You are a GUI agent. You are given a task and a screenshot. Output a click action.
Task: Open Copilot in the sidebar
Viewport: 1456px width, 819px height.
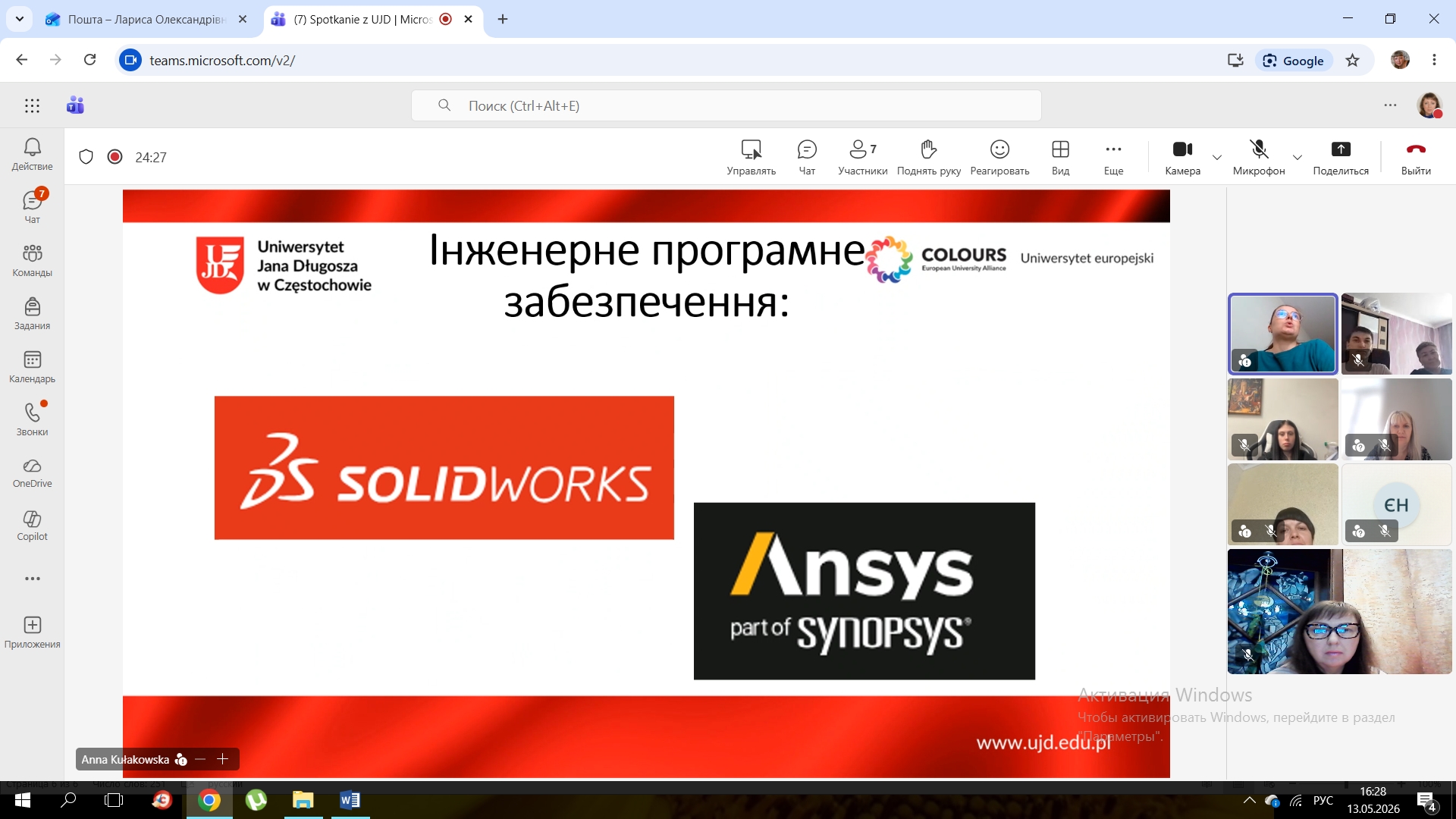tap(32, 526)
